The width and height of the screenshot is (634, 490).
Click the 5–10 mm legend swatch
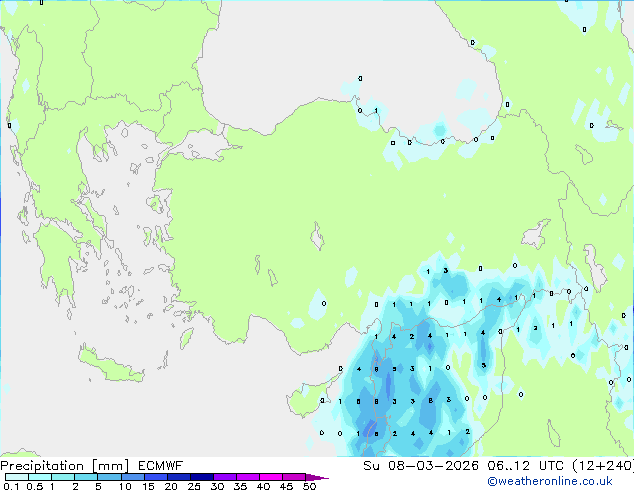coord(109,477)
